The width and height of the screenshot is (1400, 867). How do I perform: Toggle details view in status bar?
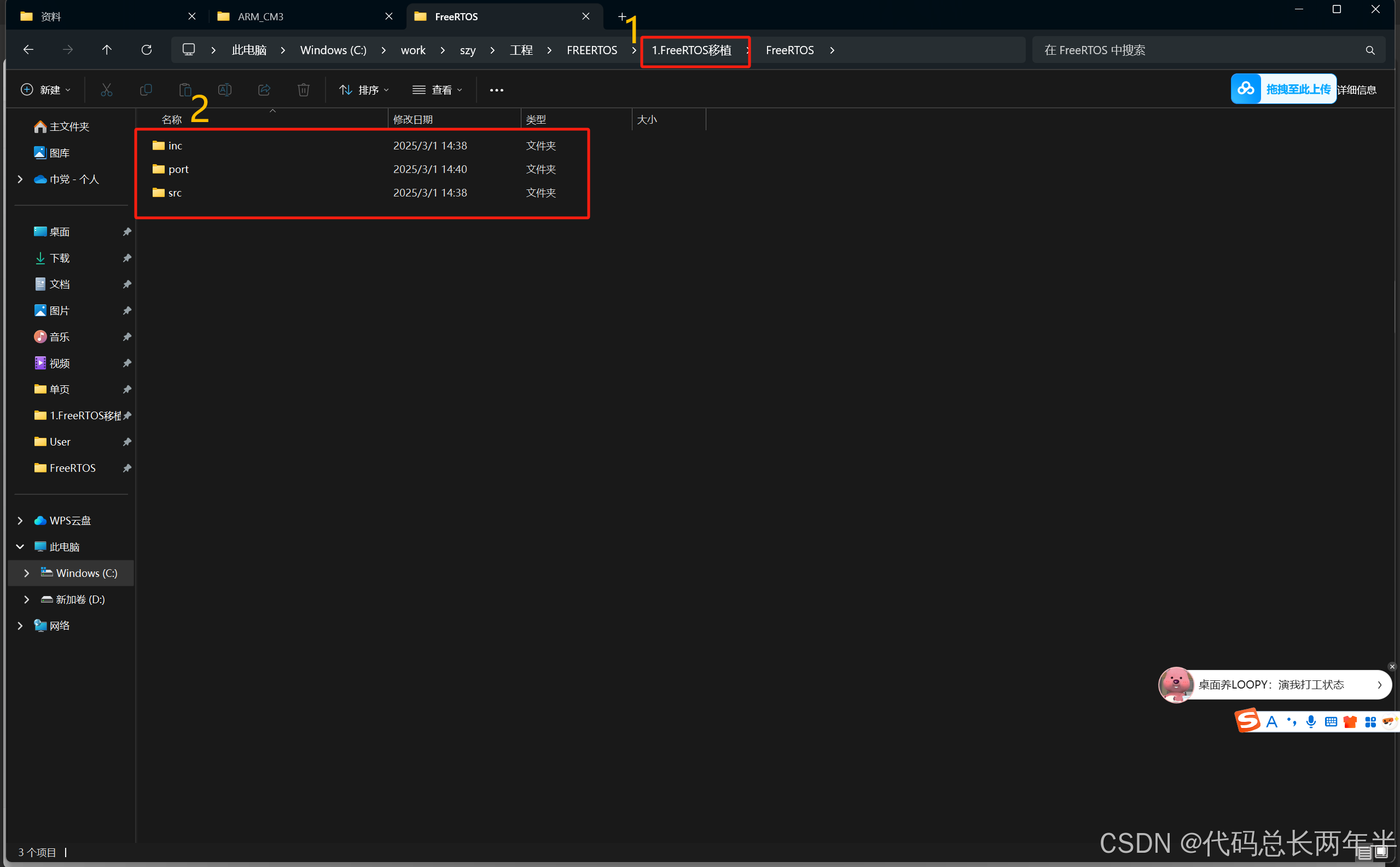pos(1365,853)
